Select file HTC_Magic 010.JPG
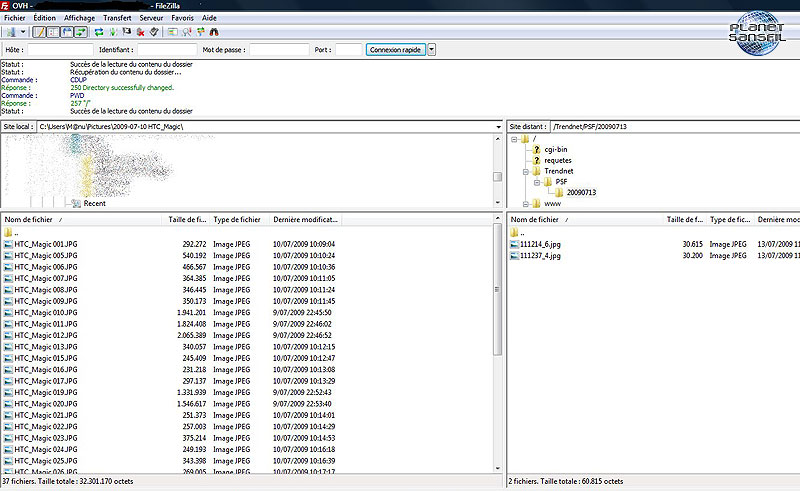The width and height of the screenshot is (800, 491). click(46, 313)
